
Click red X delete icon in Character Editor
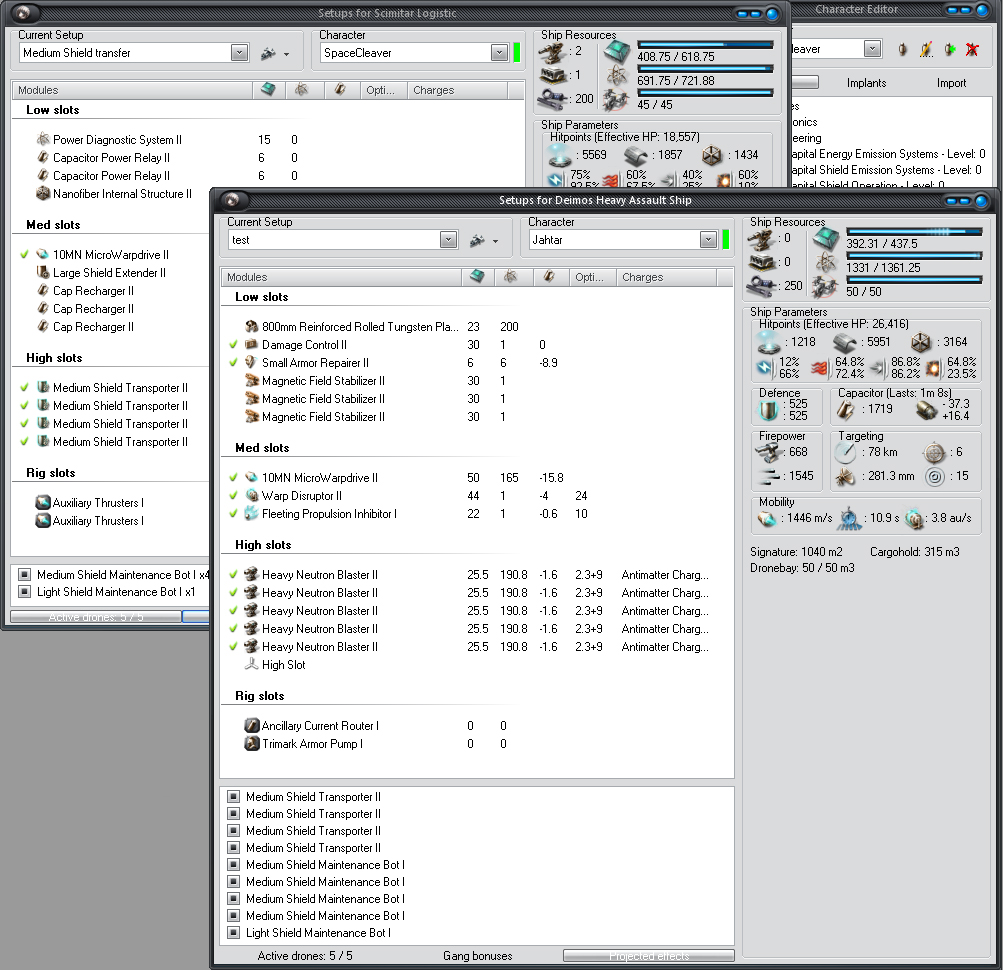[x=973, y=49]
